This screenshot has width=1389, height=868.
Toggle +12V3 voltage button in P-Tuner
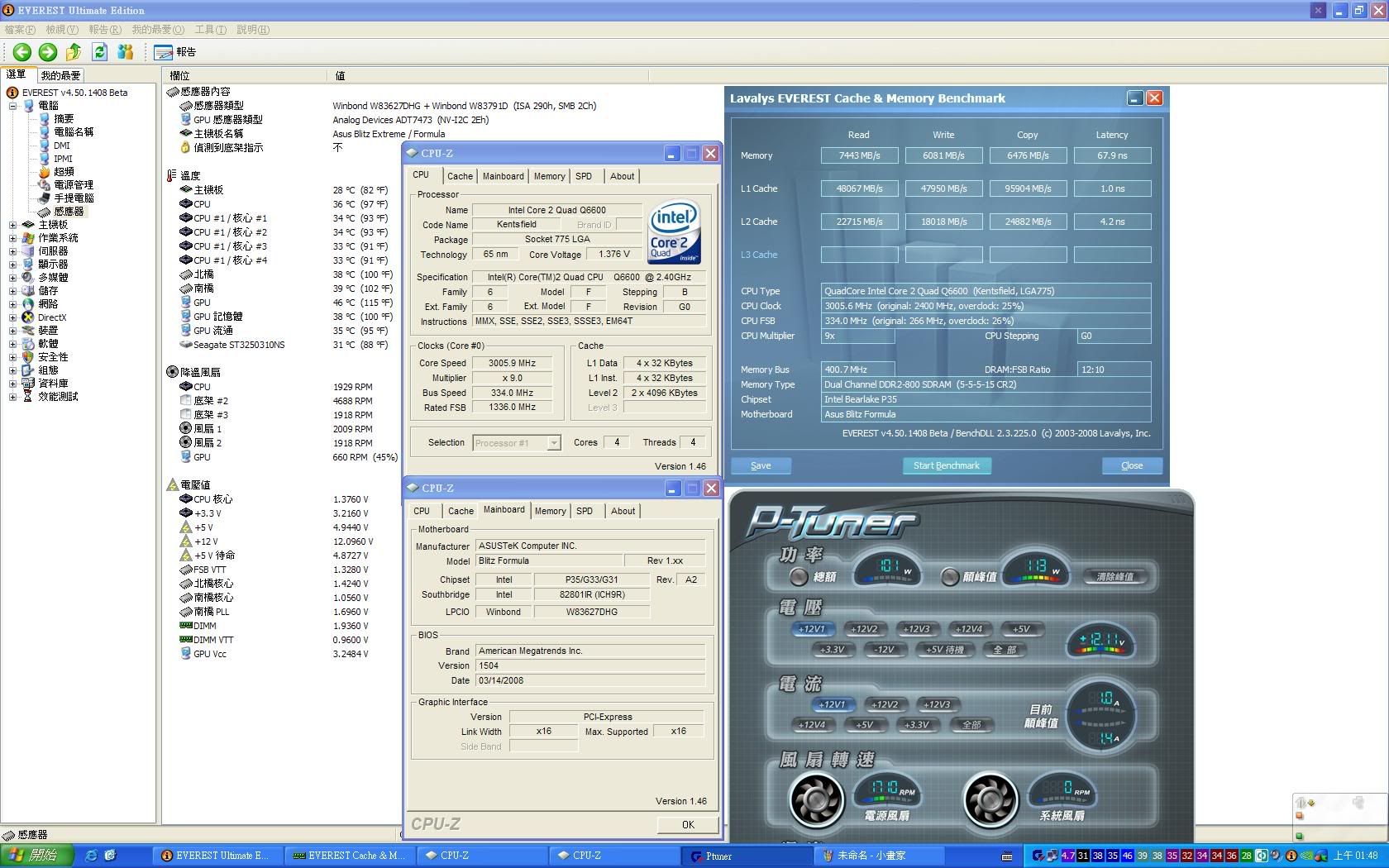point(916,629)
